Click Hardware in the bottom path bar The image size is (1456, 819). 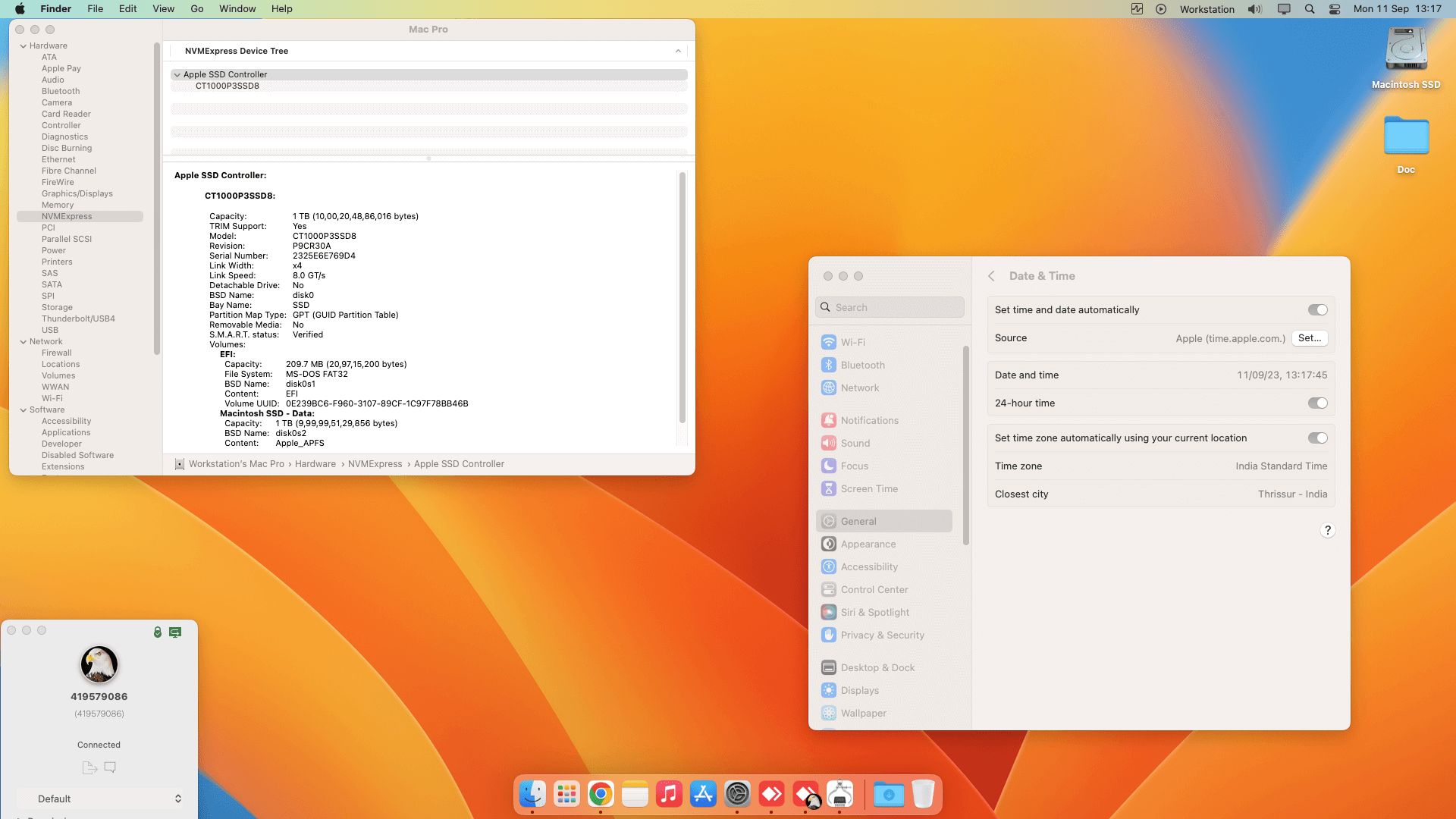coord(315,464)
